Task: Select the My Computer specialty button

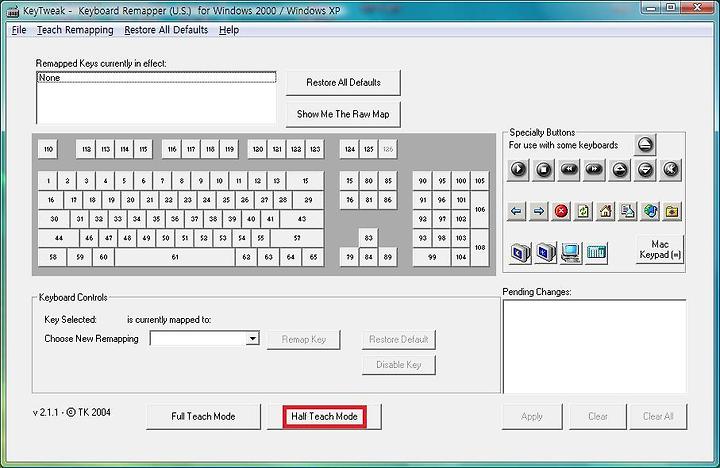Action: 570,252
